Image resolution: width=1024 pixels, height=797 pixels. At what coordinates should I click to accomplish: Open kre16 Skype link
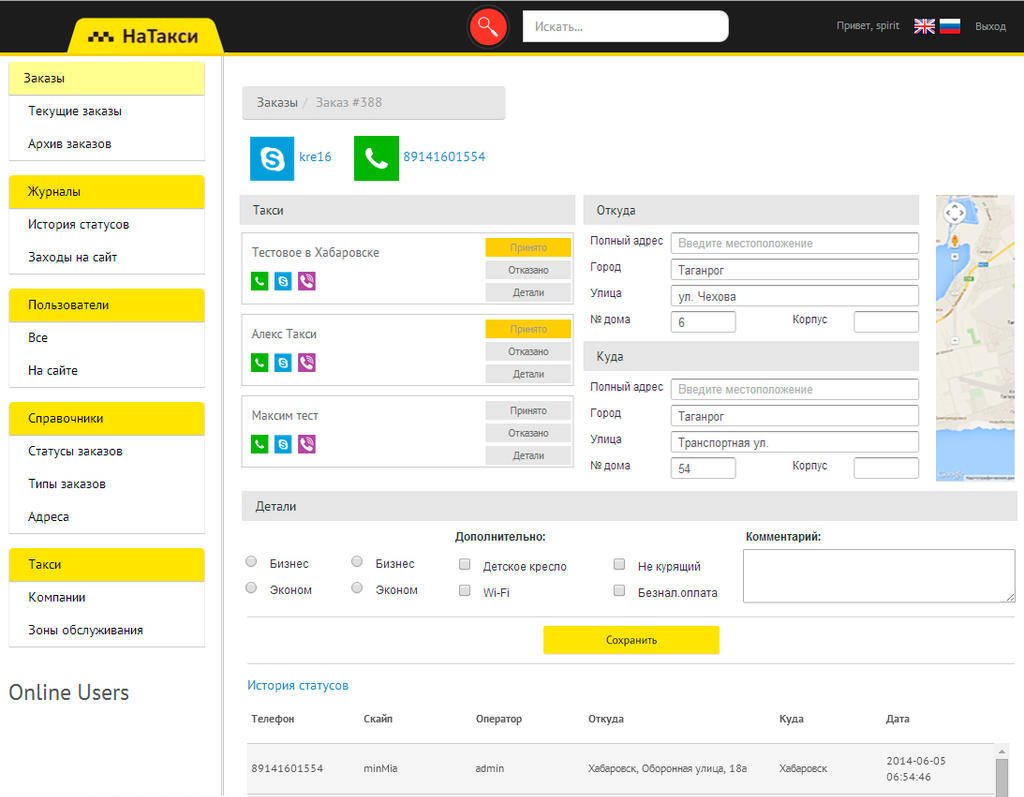pos(315,157)
